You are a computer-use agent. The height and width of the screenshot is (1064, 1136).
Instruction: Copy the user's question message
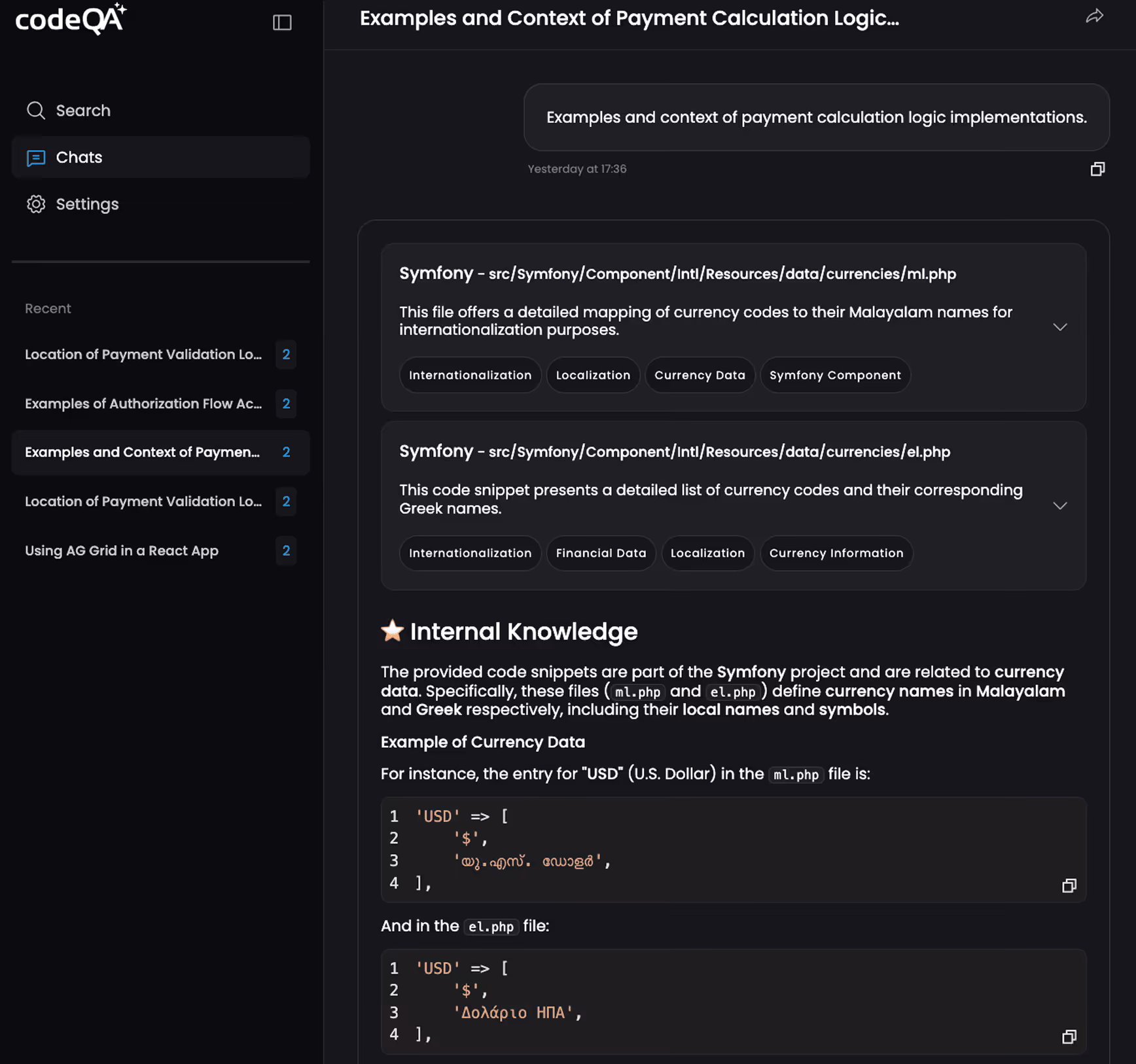click(x=1097, y=169)
